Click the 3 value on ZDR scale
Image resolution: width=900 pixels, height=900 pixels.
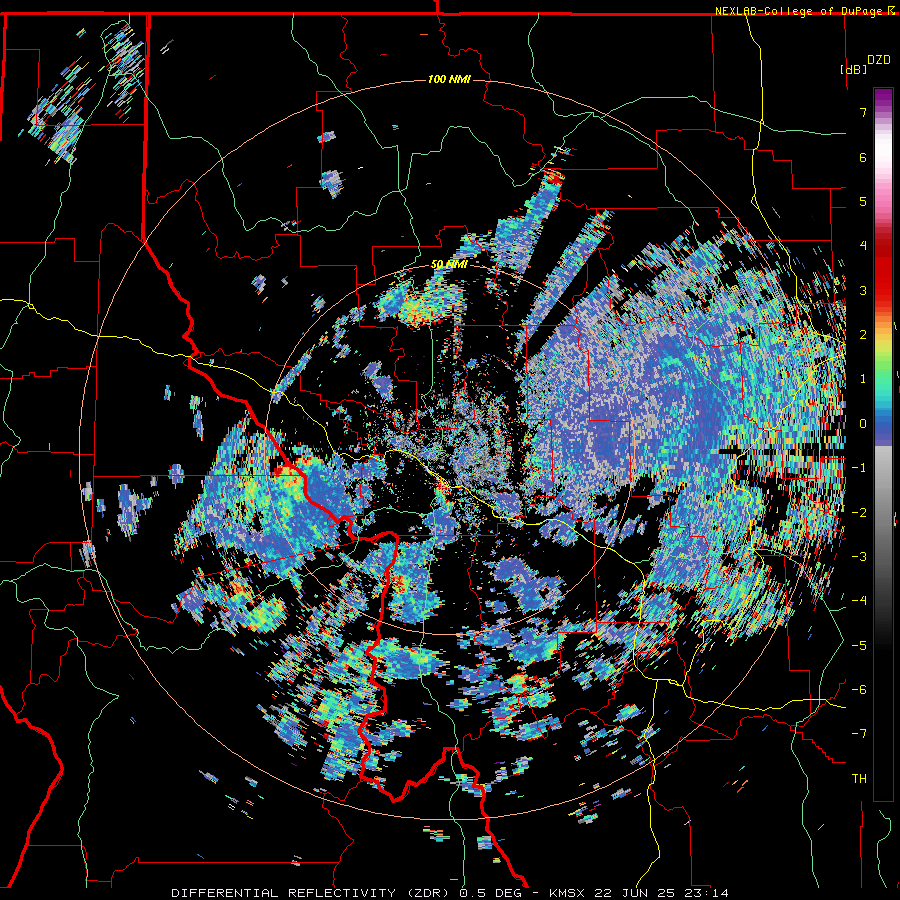tap(863, 290)
